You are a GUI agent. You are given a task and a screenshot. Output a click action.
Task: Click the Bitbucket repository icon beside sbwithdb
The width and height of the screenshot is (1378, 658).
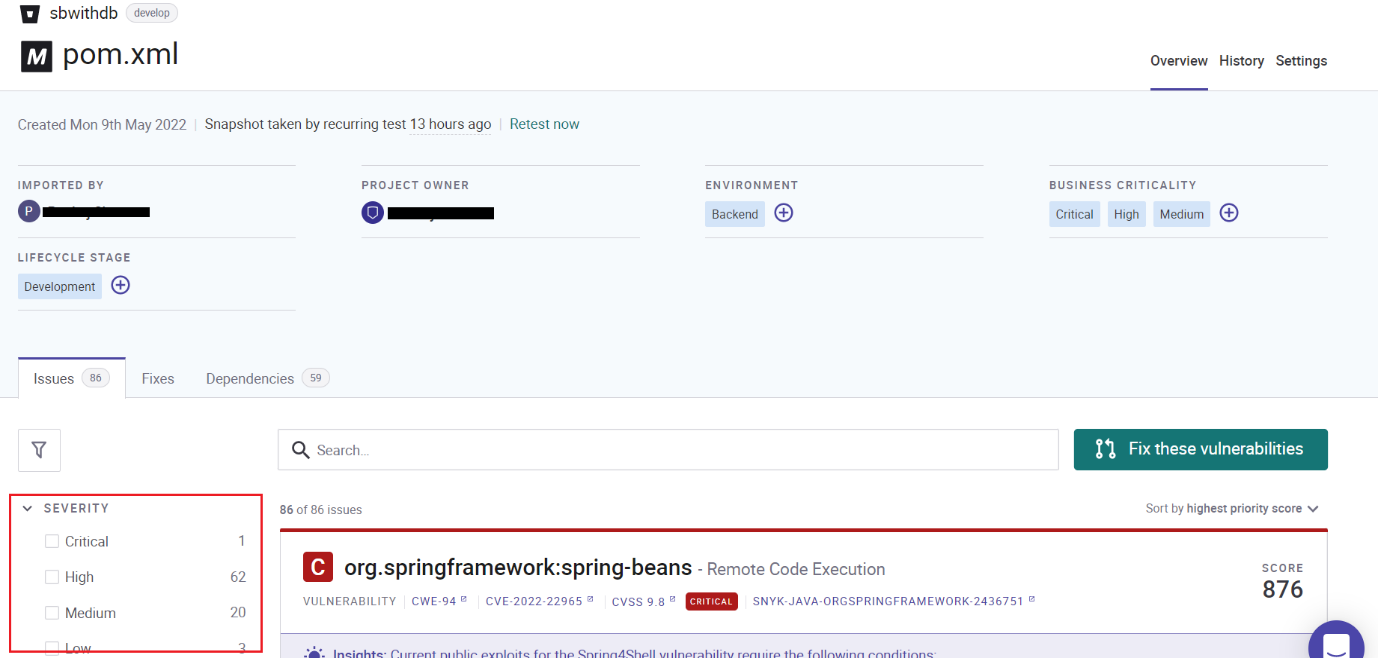30,14
